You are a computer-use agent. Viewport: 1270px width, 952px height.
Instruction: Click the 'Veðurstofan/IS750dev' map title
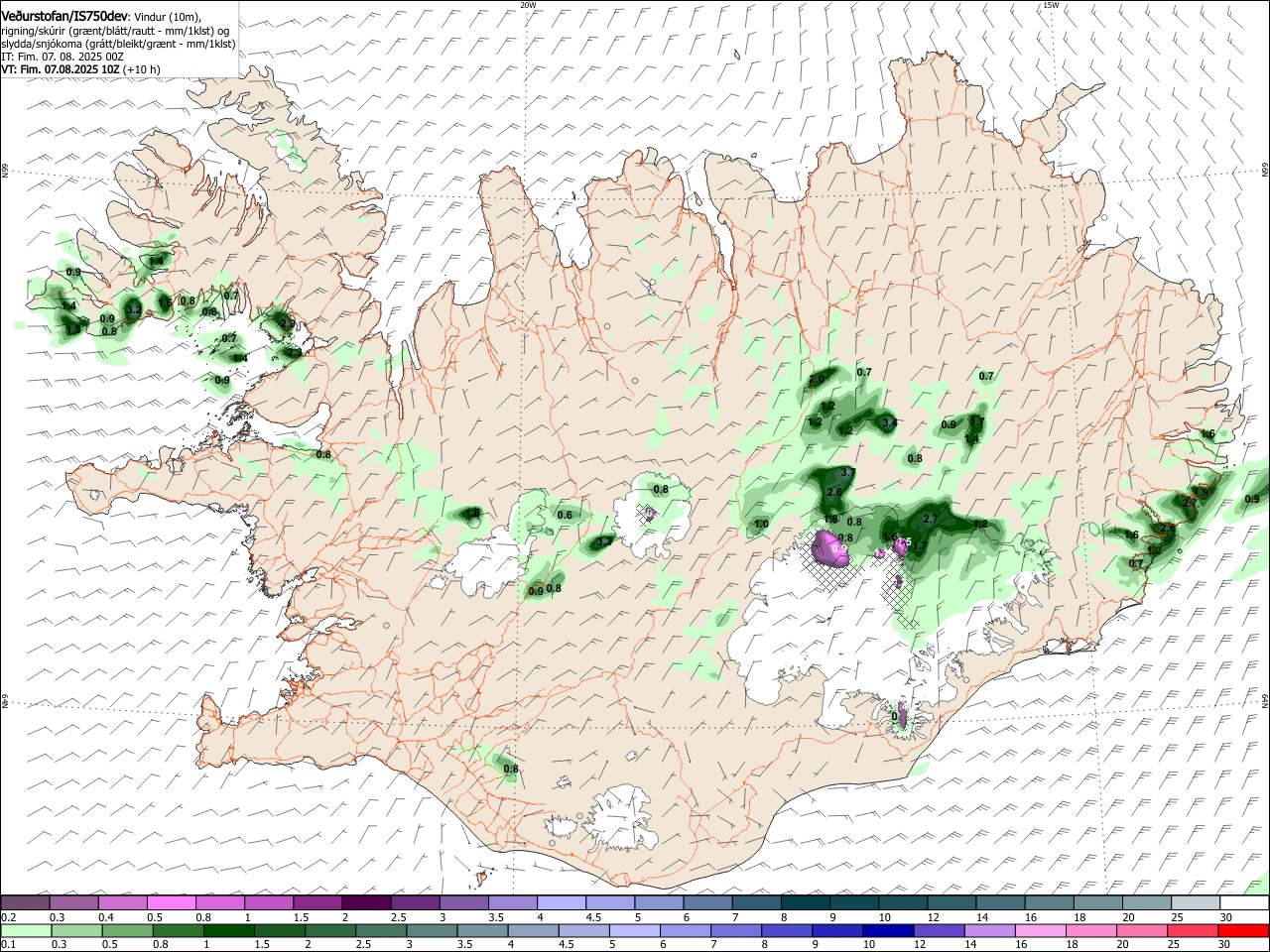pos(65,17)
